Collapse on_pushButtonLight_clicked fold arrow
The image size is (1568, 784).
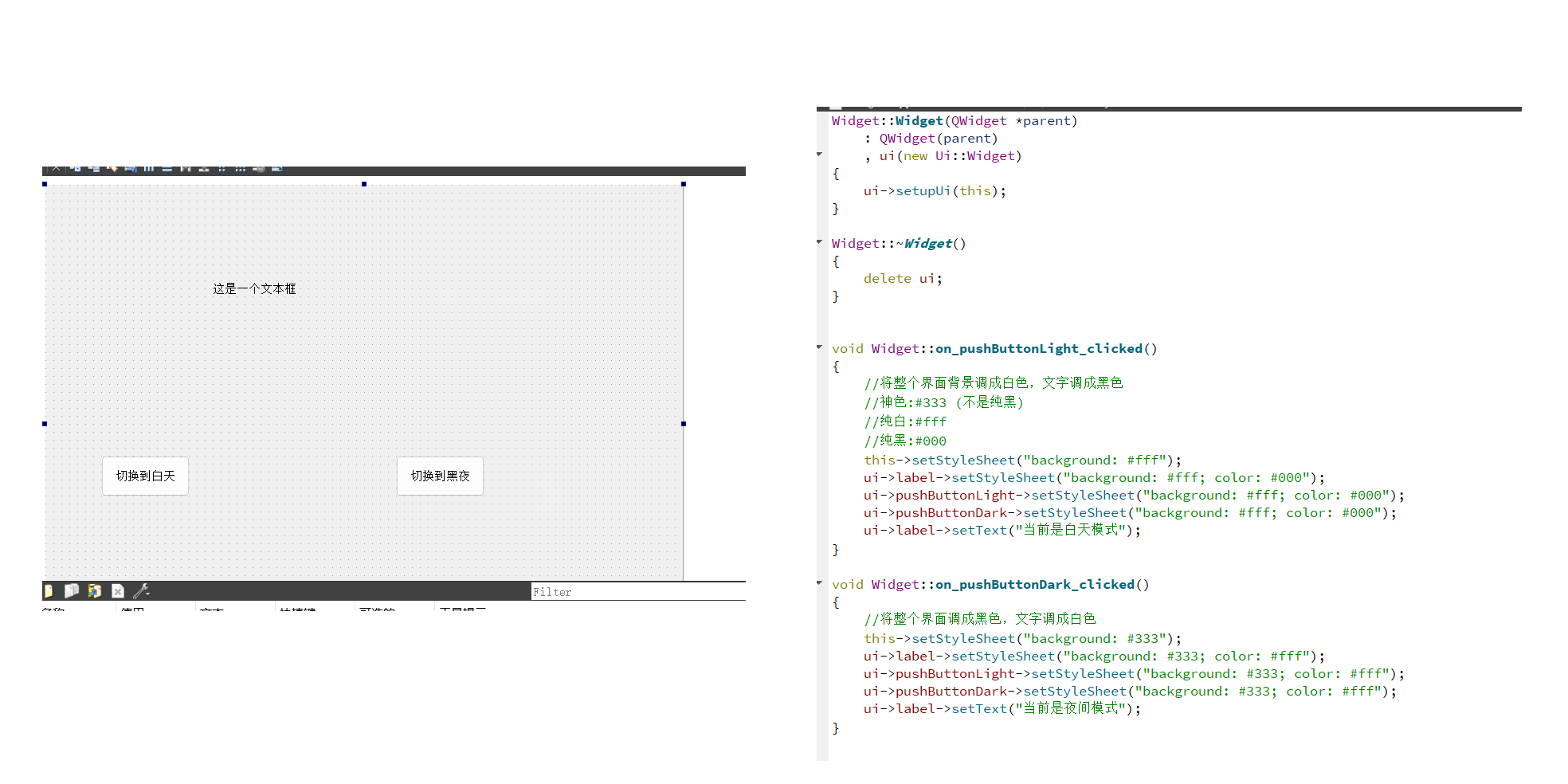[x=819, y=347]
